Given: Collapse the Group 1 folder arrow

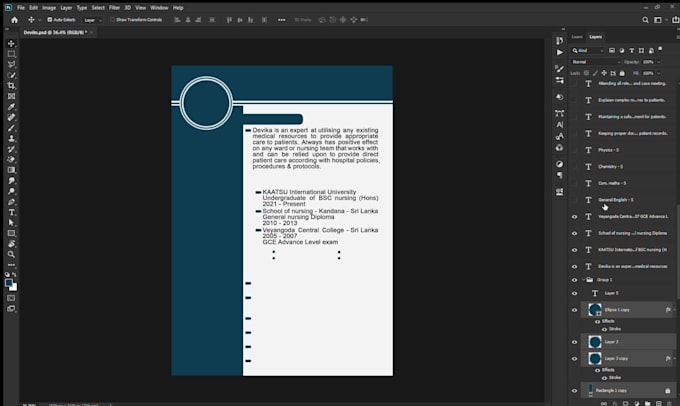Looking at the screenshot, I should pyautogui.click(x=583, y=280).
